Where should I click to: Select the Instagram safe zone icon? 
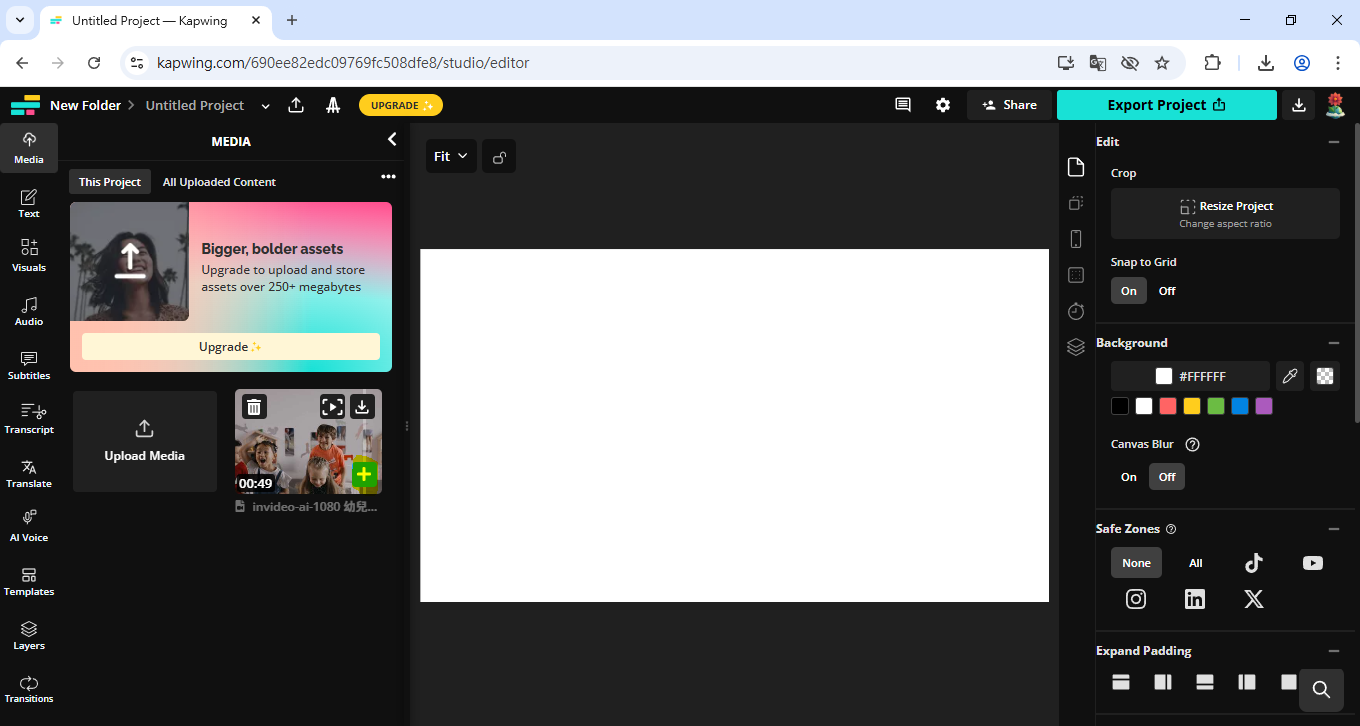click(1136, 599)
